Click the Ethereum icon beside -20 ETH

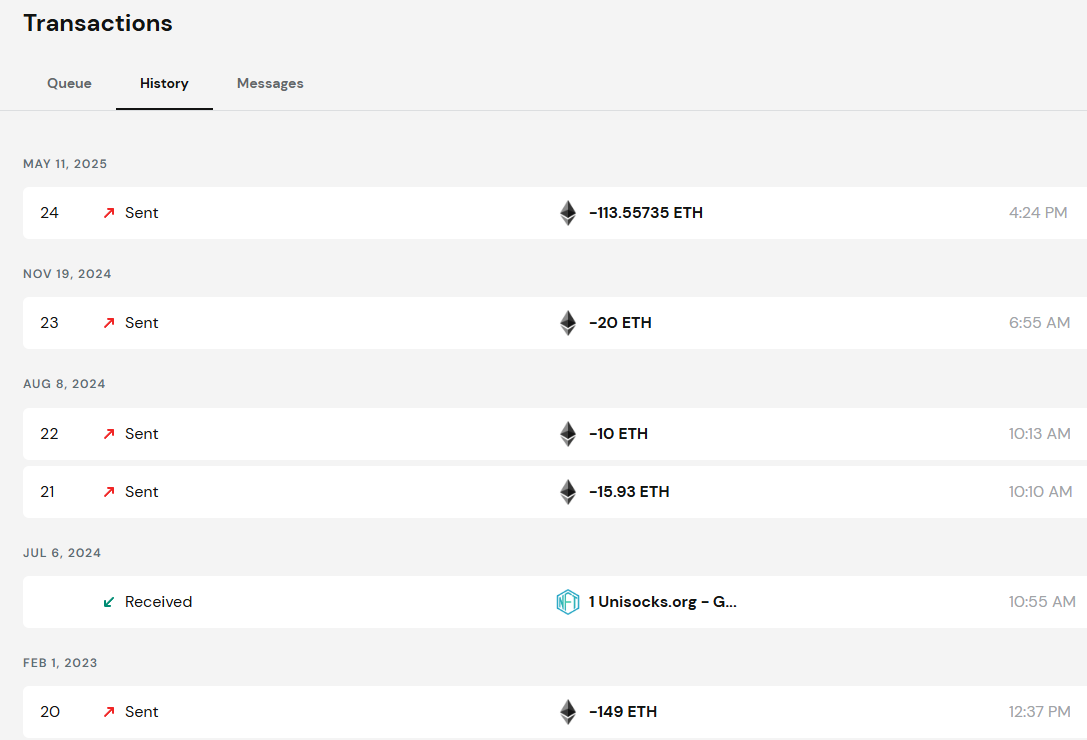point(568,323)
